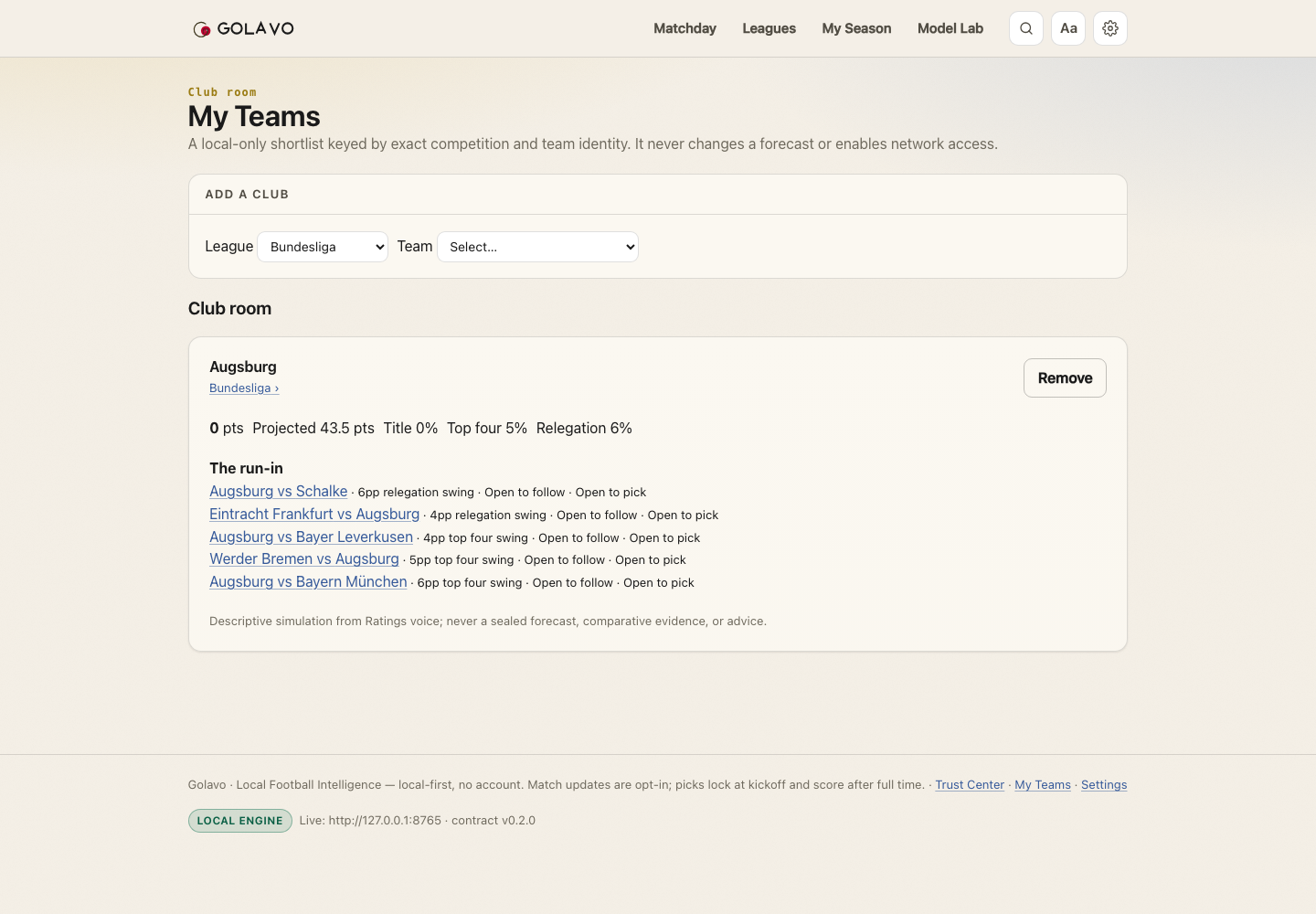
Task: Click the 'My Teams' page title
Action: click(254, 117)
